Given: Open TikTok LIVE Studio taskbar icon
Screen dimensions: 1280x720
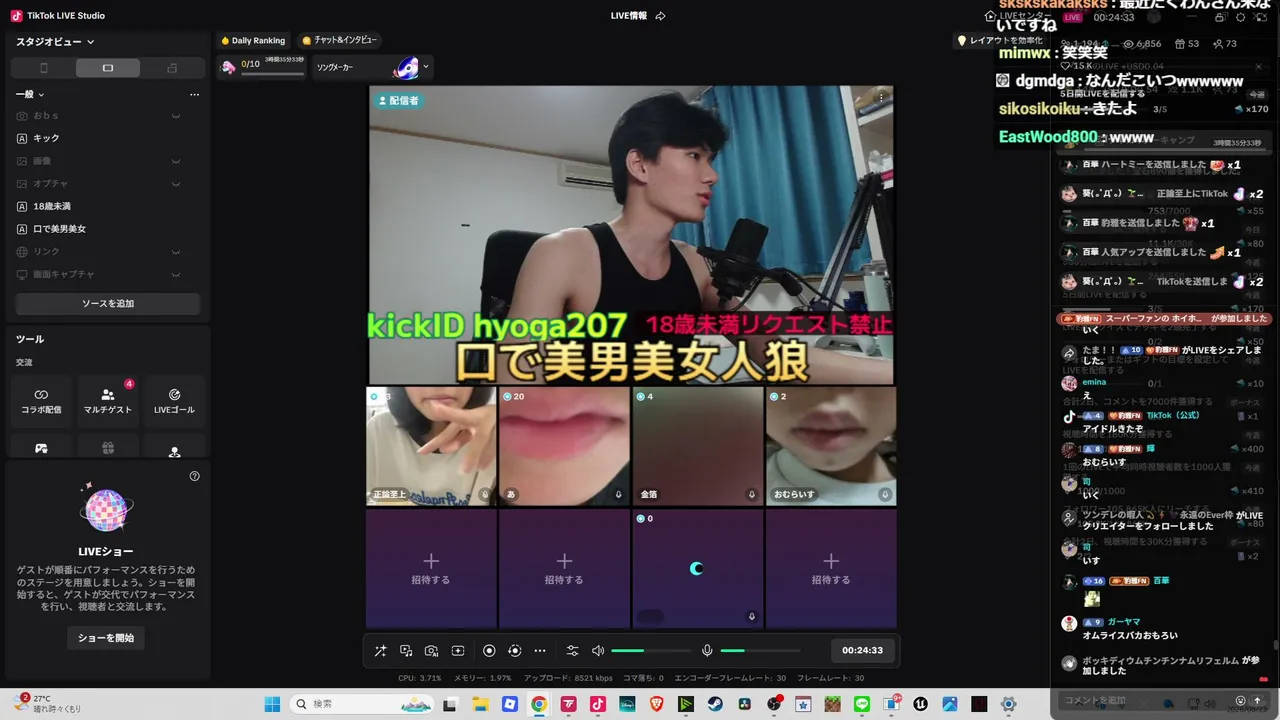Looking at the screenshot, I should [598, 704].
